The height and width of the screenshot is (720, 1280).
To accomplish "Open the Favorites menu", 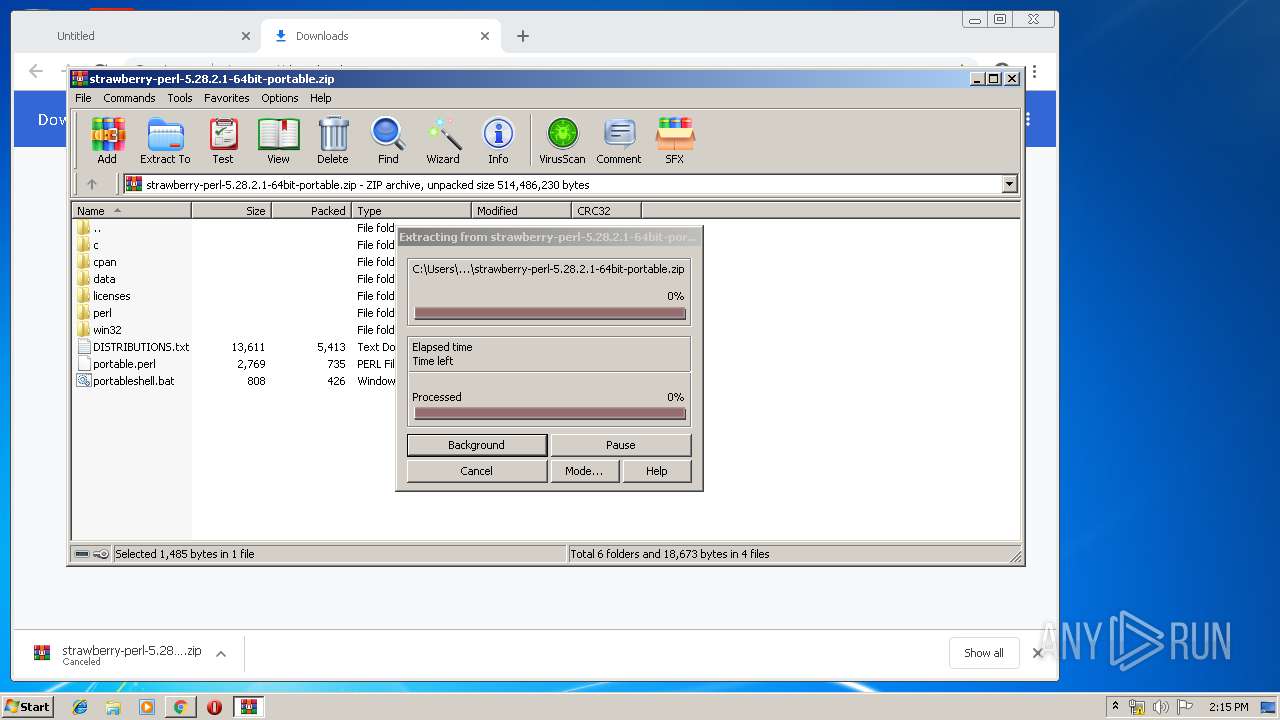I will pos(227,98).
